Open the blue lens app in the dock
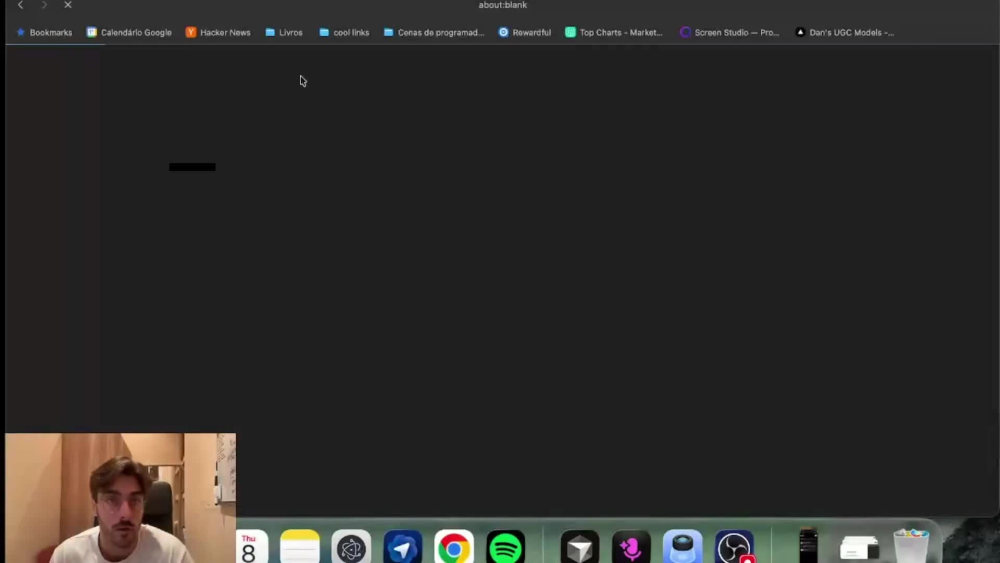The image size is (1000, 563). click(682, 548)
